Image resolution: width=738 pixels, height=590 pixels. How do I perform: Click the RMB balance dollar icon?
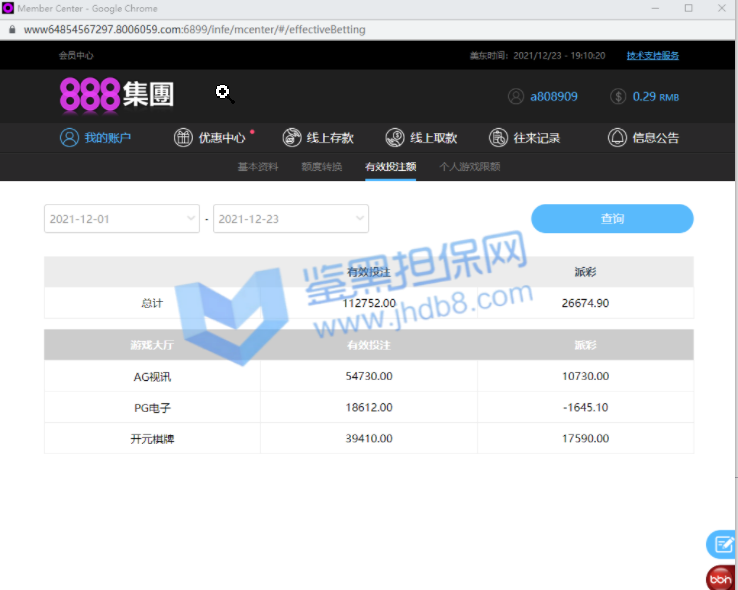[618, 97]
